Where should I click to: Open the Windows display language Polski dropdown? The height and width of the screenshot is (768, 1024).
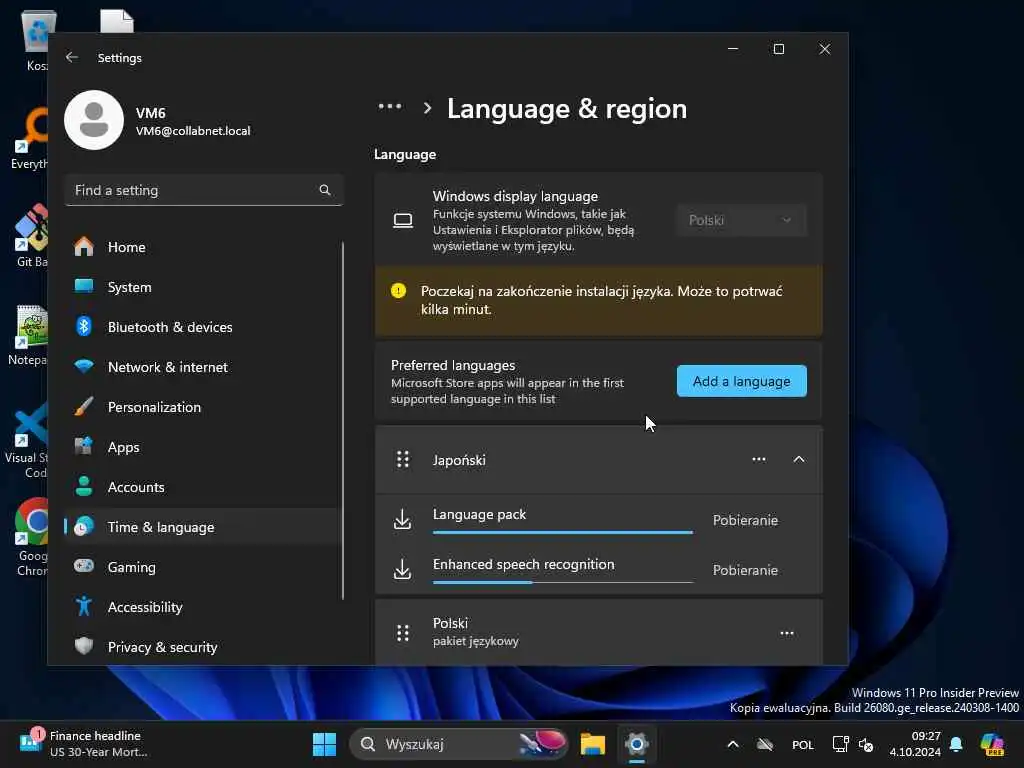click(741, 221)
